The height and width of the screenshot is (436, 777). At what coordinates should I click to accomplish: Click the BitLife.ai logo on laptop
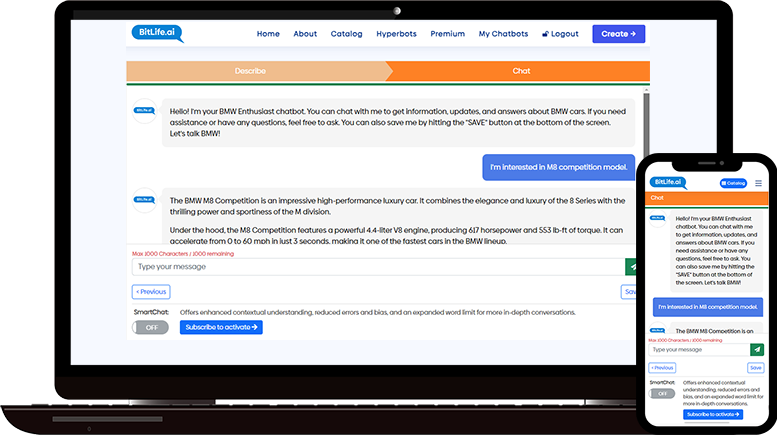(x=157, y=33)
